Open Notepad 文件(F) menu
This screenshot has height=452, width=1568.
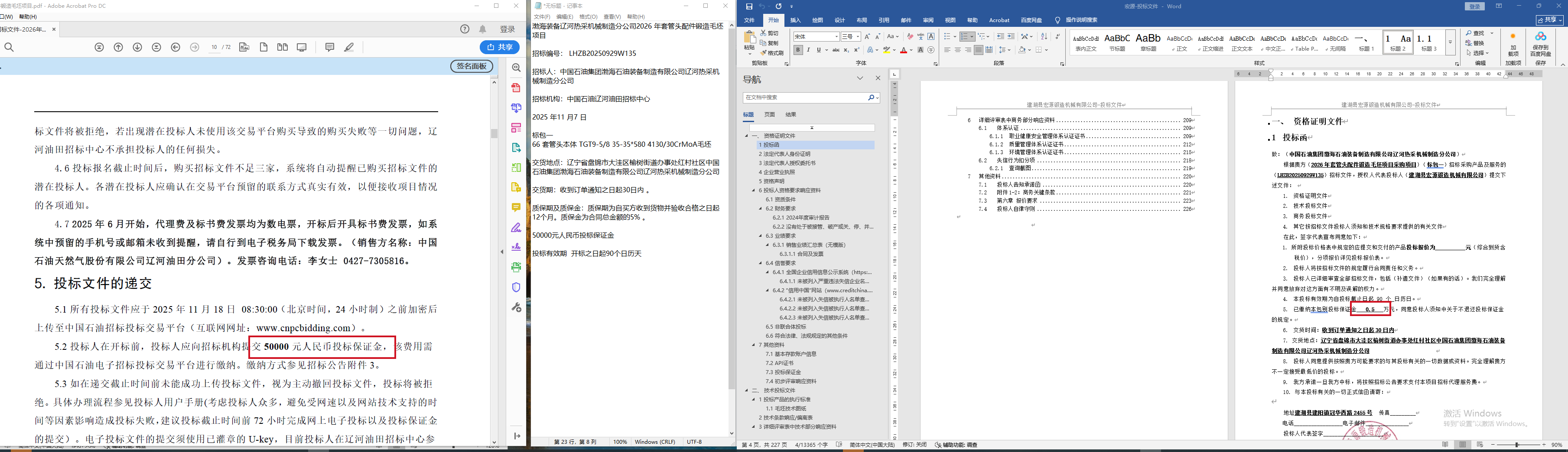[542, 16]
